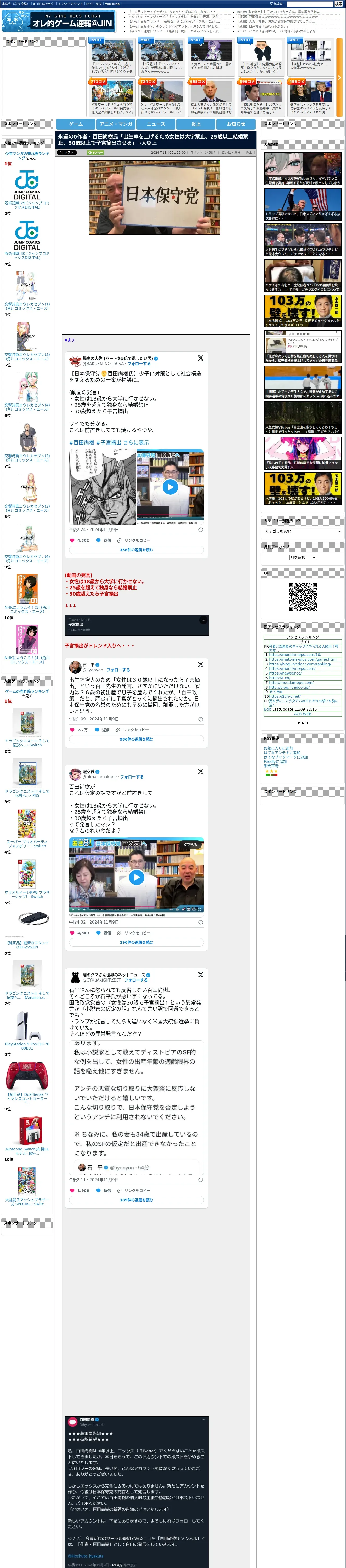Click Feedlyに追加 link
Screen dimensions: 346x1568
tap(275, 762)
